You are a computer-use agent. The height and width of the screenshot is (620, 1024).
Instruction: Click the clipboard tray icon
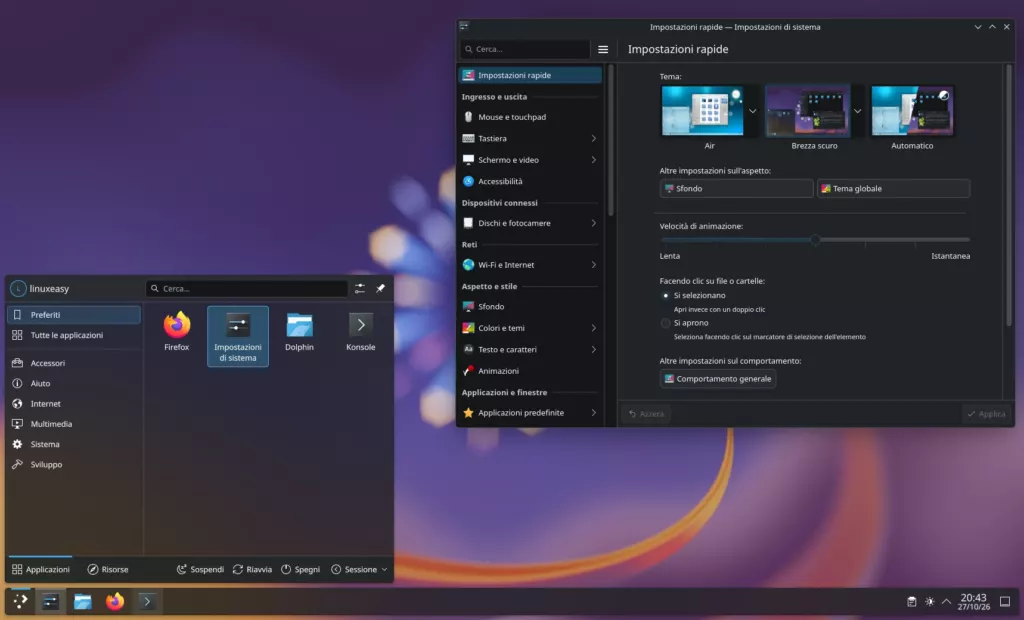[x=912, y=602]
